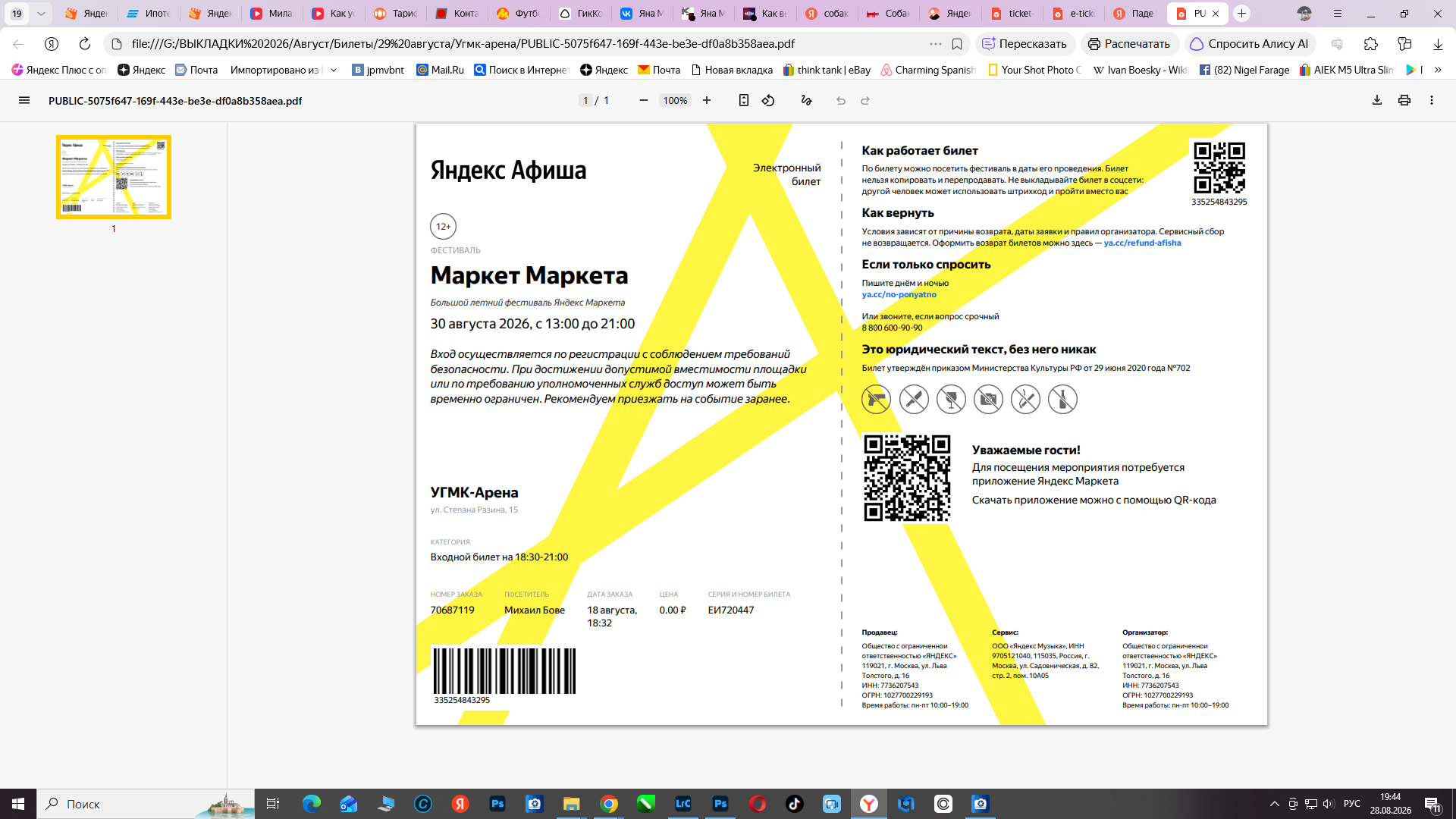Open TikTok from the taskbar

pos(795,804)
